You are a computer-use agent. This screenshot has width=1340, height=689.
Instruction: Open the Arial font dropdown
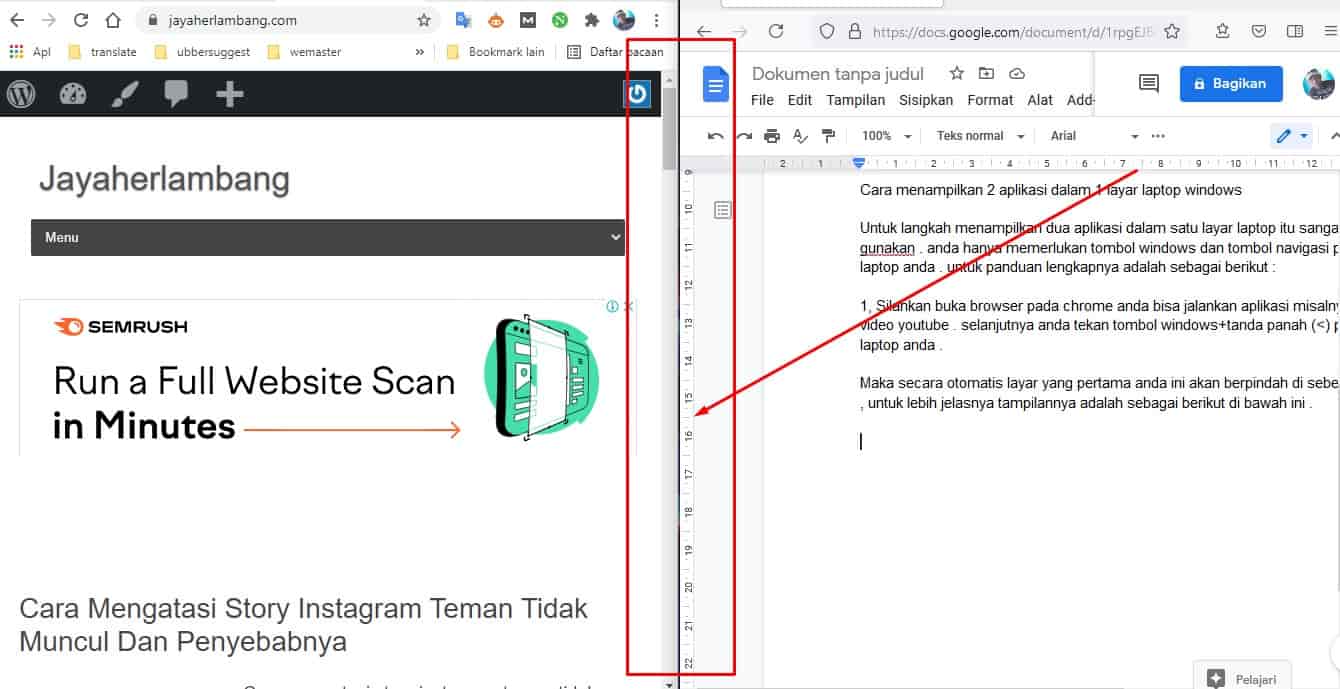1094,136
